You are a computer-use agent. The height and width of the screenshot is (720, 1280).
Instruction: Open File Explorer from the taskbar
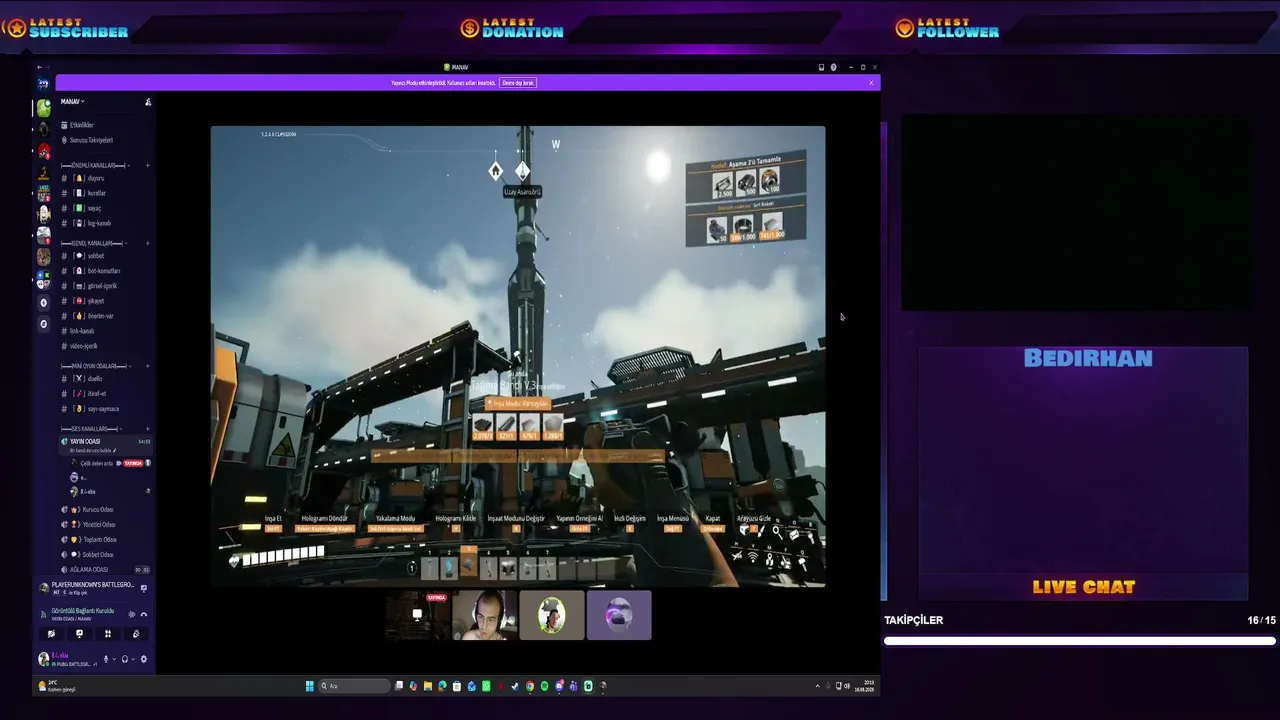427,686
